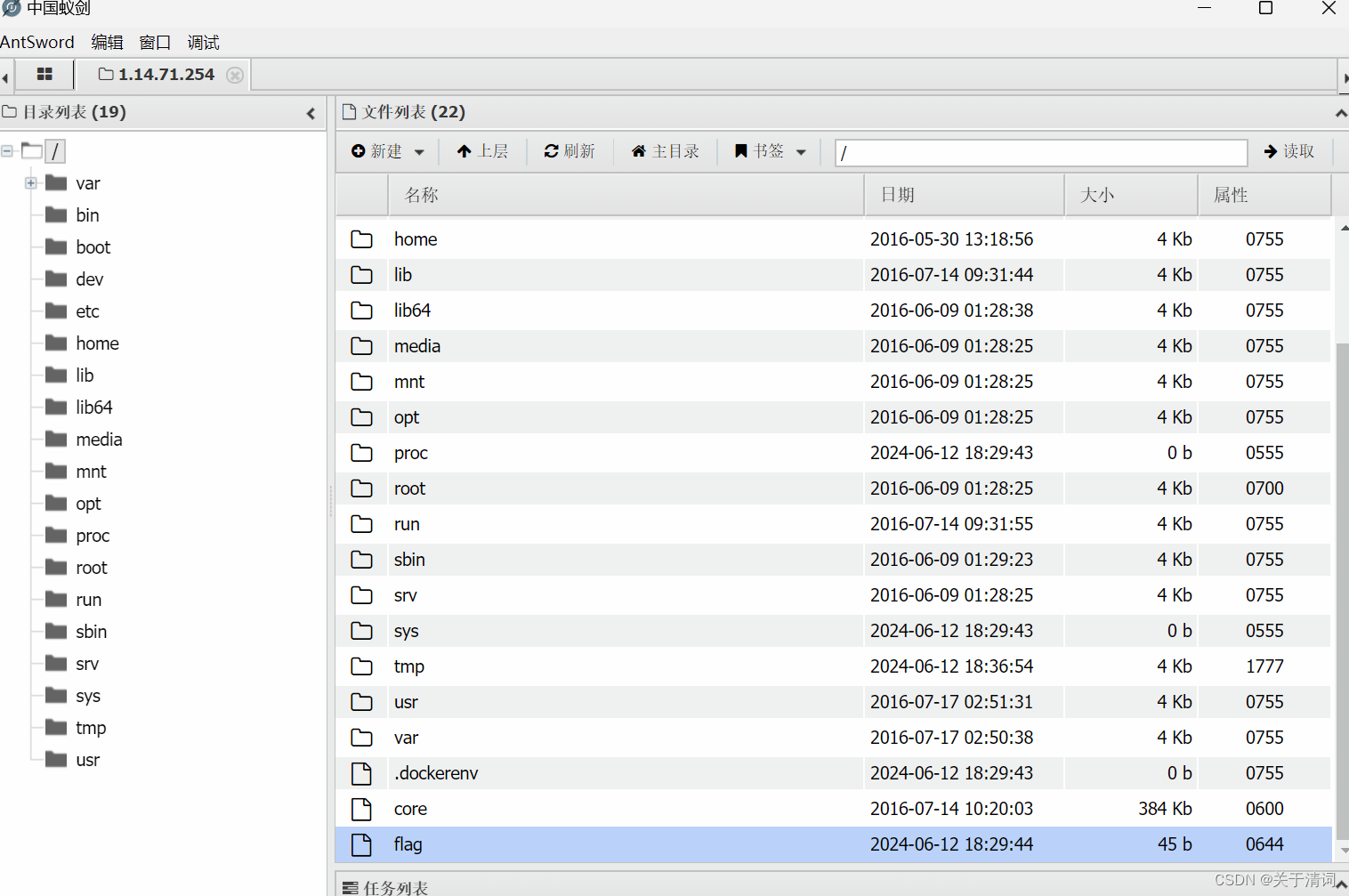
Task: Open the 新建 dropdown
Action: [x=388, y=151]
